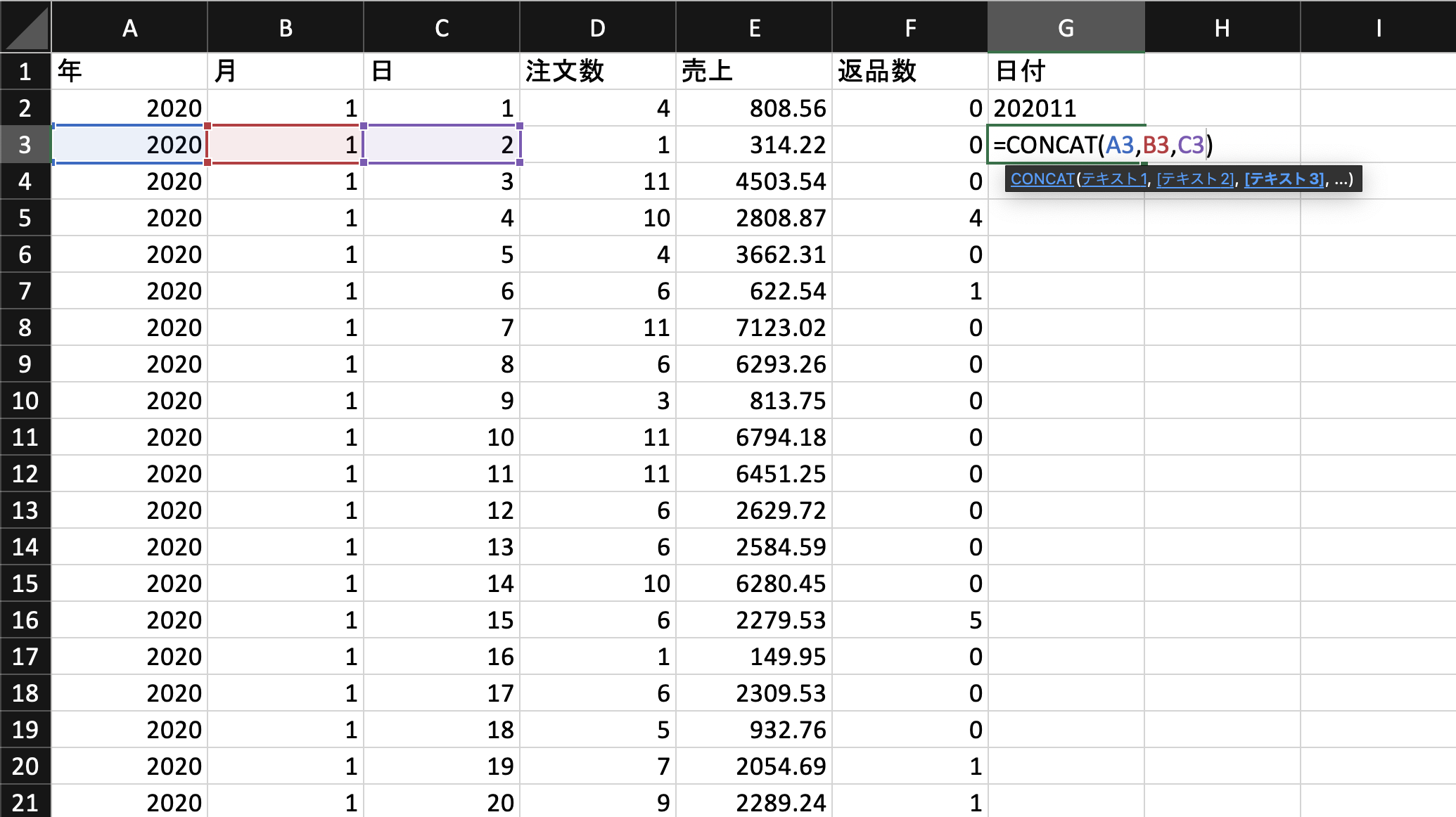Click the 注文数 header cell

tap(598, 71)
